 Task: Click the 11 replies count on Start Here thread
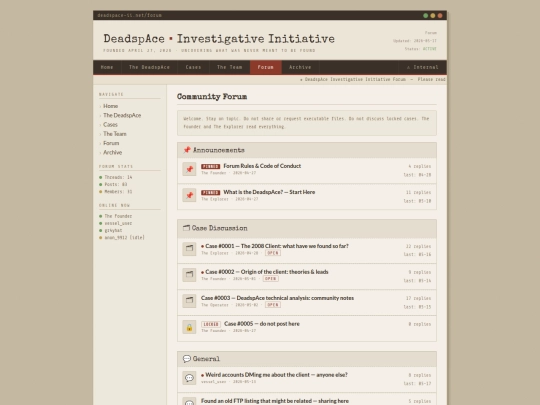click(418, 193)
